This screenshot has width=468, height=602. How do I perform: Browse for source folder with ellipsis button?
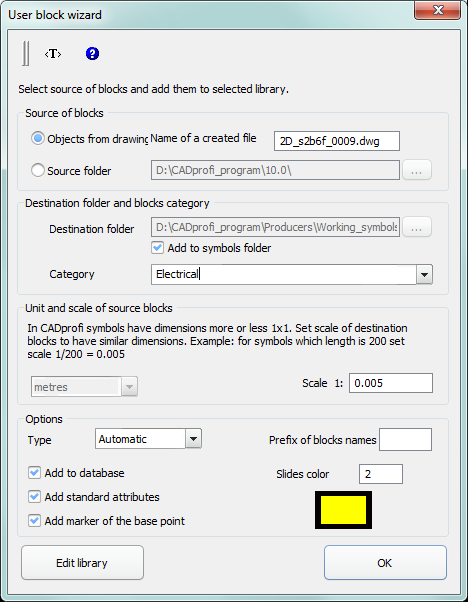[417, 170]
